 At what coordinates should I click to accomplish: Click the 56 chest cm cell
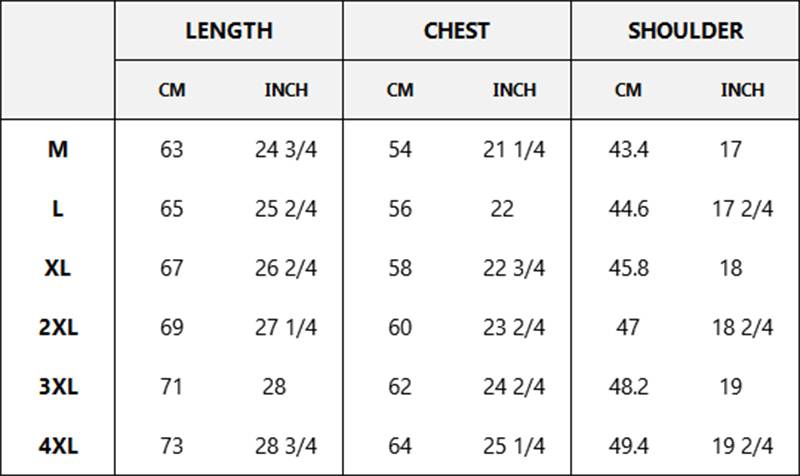pyautogui.click(x=399, y=209)
